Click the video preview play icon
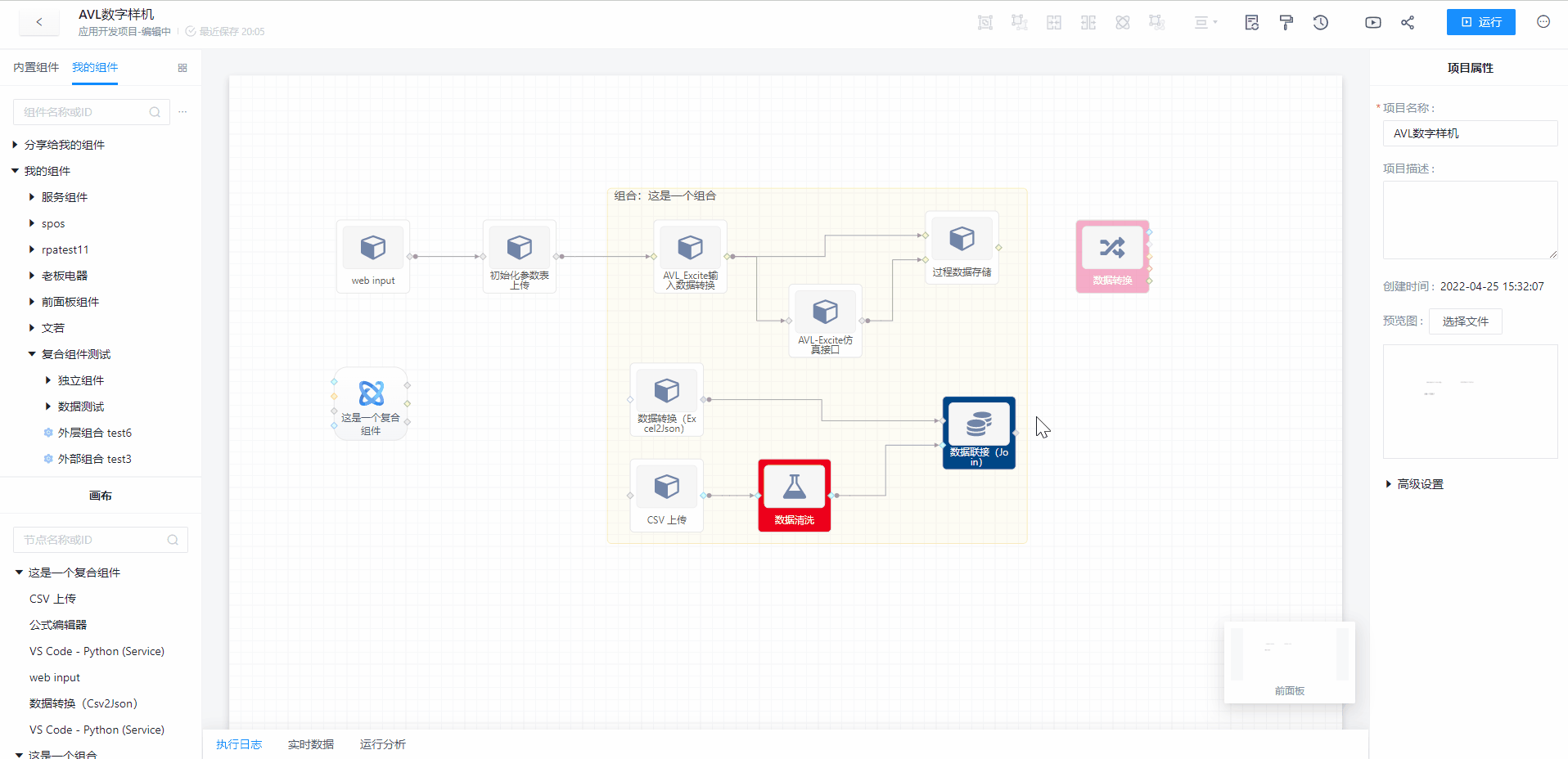This screenshot has width=1568, height=759. (x=1372, y=23)
